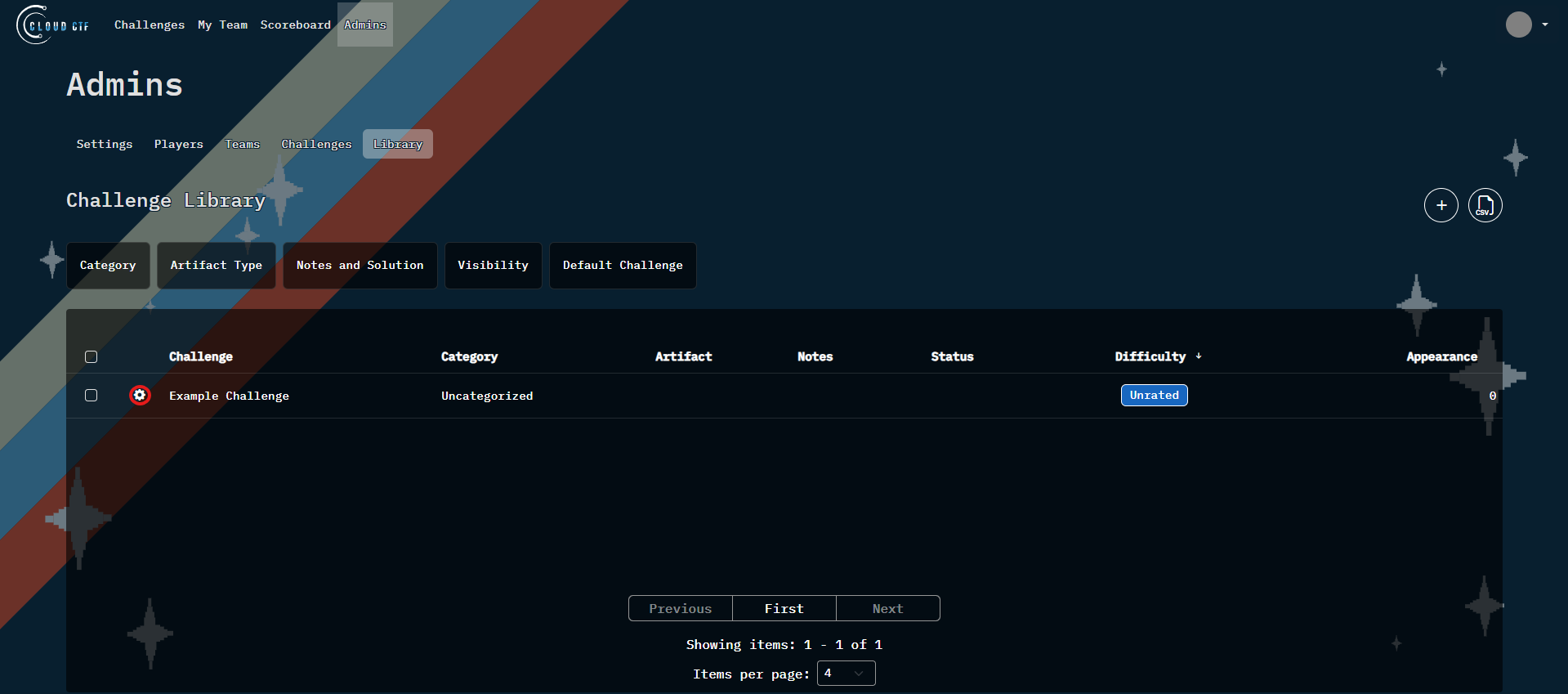The width and height of the screenshot is (1568, 694).
Task: Expand the account dropdown arrow
Action: click(1544, 25)
